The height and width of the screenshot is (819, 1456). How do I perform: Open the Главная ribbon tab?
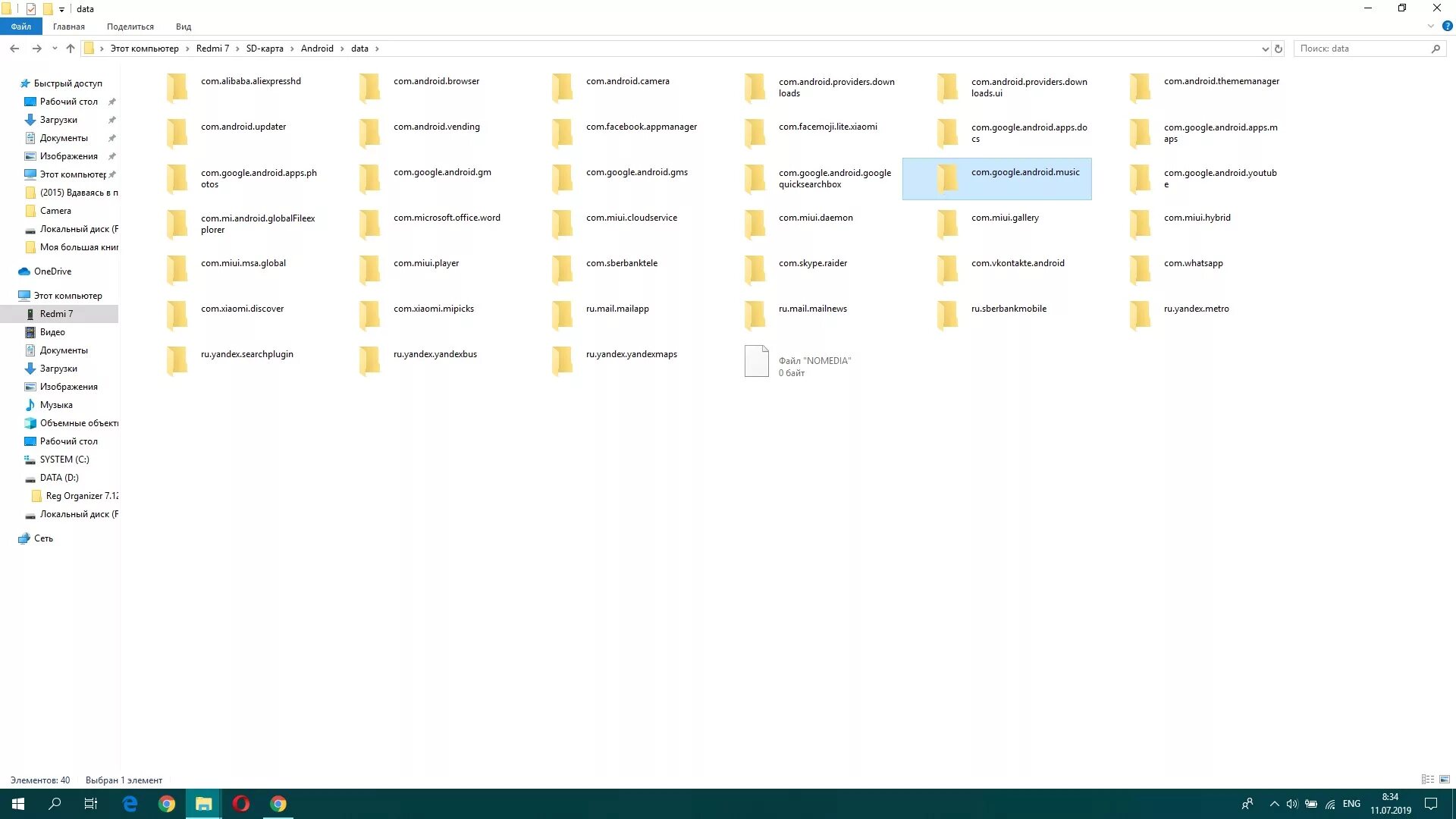(x=69, y=27)
